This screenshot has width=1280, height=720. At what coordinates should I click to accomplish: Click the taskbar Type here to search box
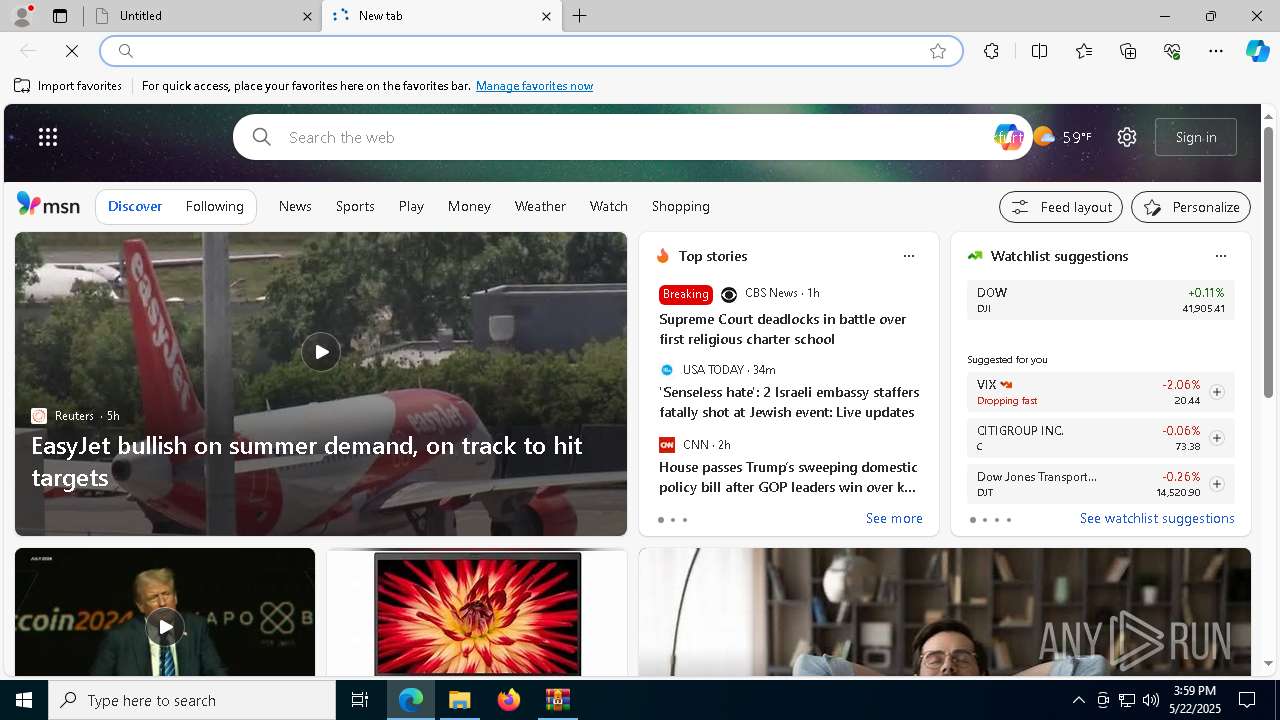tap(192, 700)
